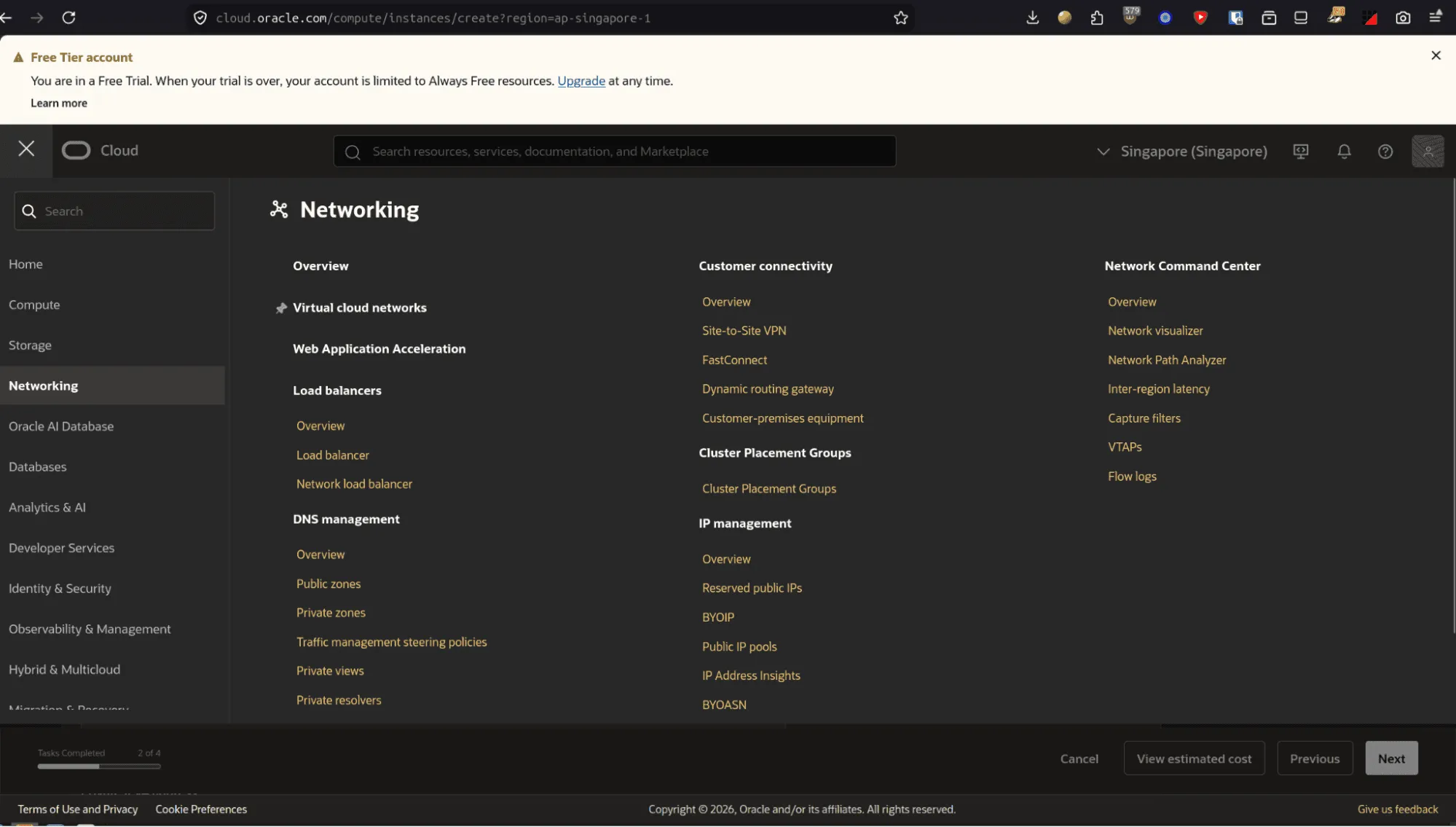
Task: Click the red shield extension icon
Action: [x=1200, y=17]
